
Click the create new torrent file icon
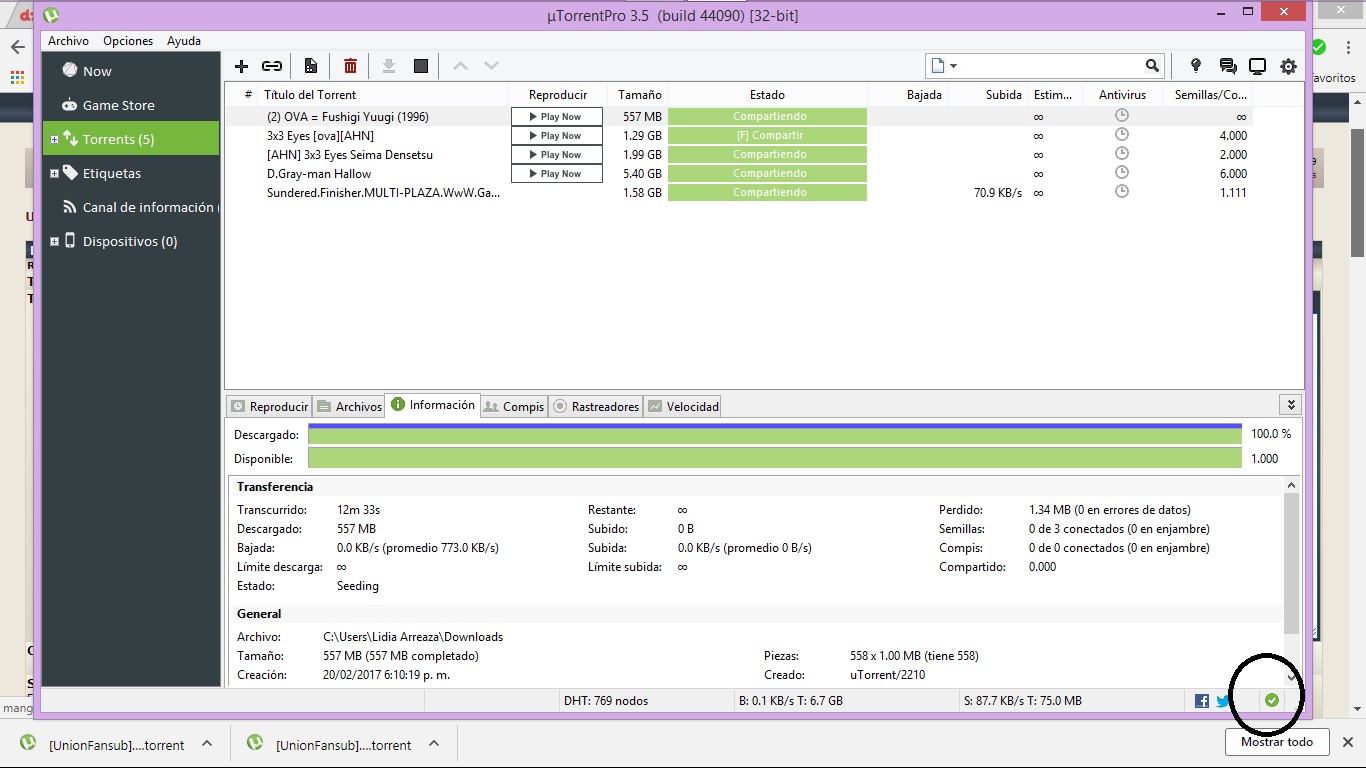(311, 66)
